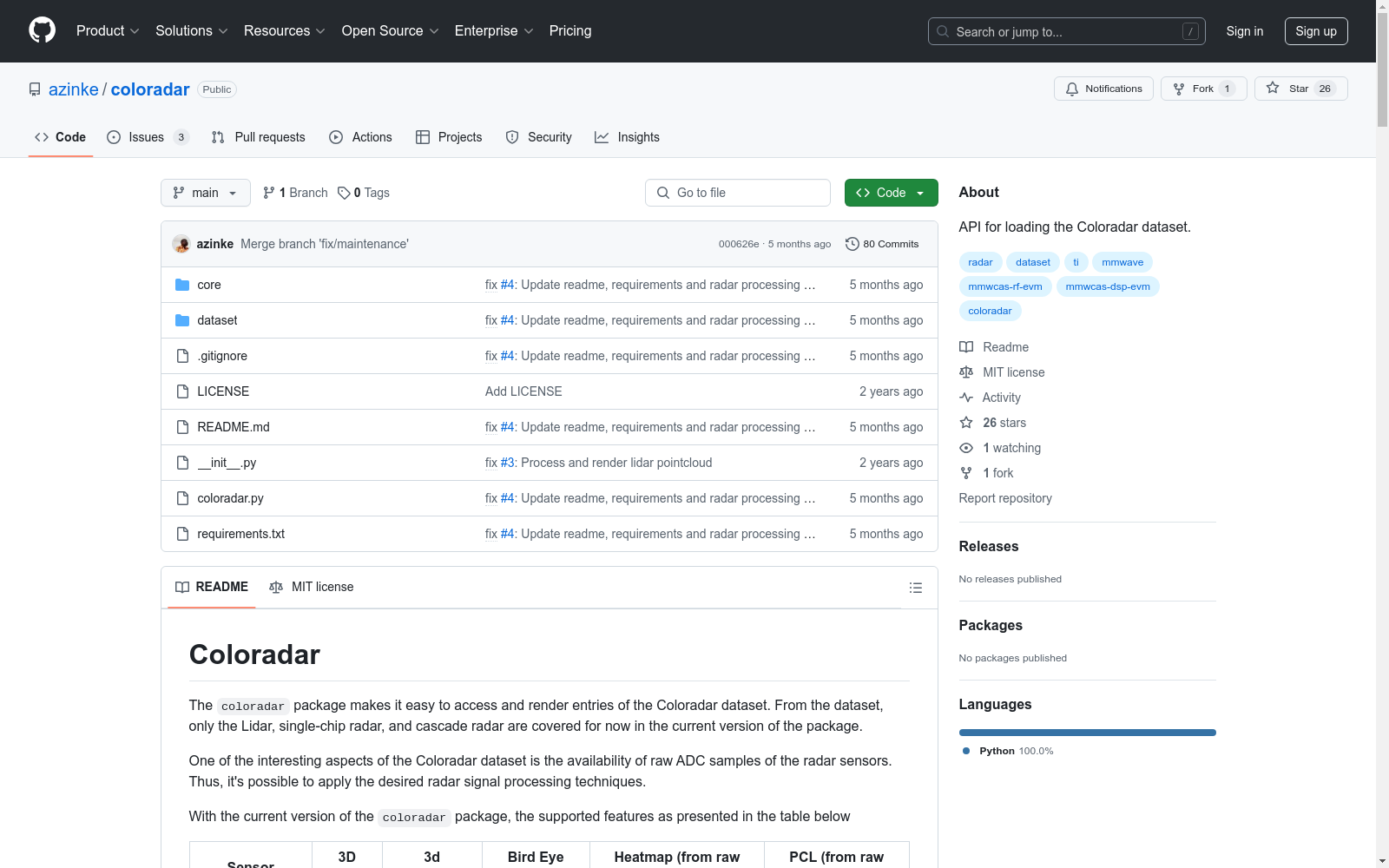Switch to the MIT license tab
Viewport: 1389px width, 868px height.
pyautogui.click(x=312, y=587)
